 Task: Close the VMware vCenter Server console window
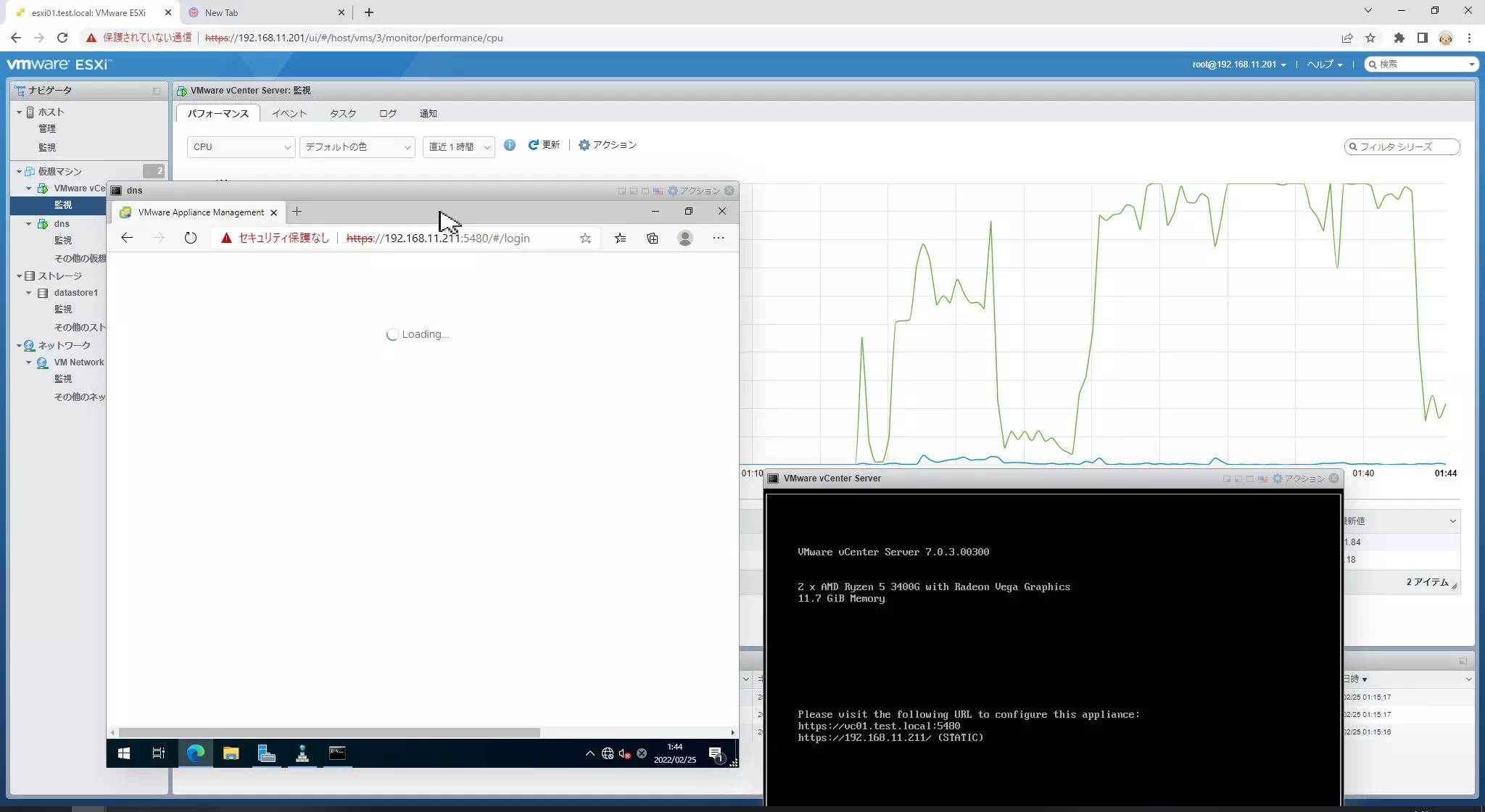click(1333, 478)
